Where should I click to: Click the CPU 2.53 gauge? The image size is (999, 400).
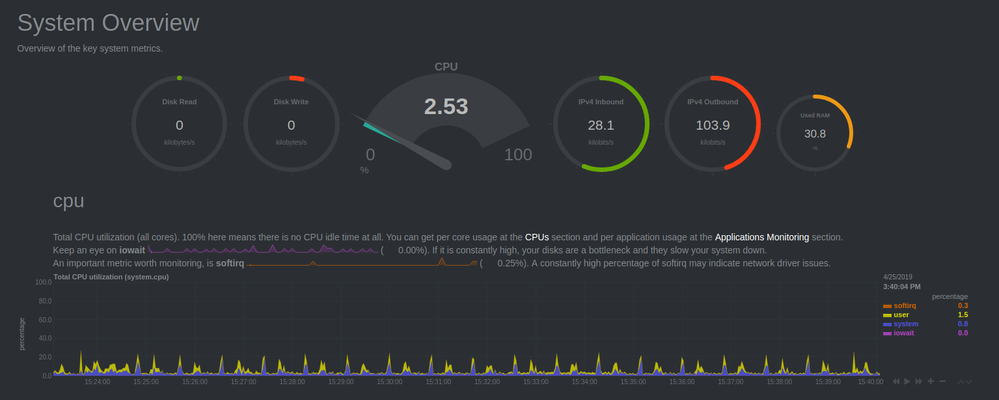[446, 118]
